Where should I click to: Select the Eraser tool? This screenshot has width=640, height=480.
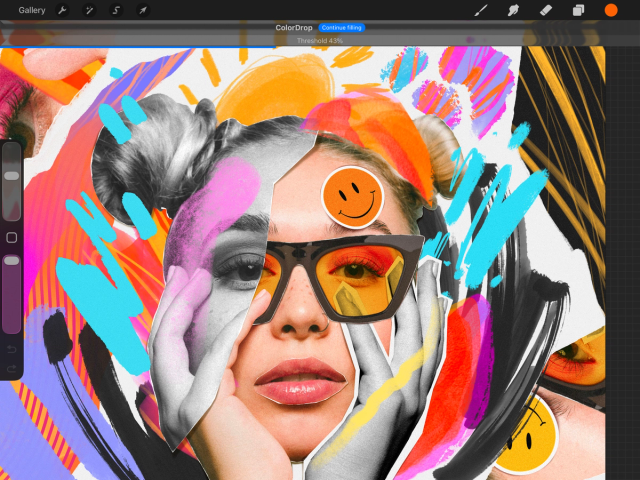click(x=546, y=10)
